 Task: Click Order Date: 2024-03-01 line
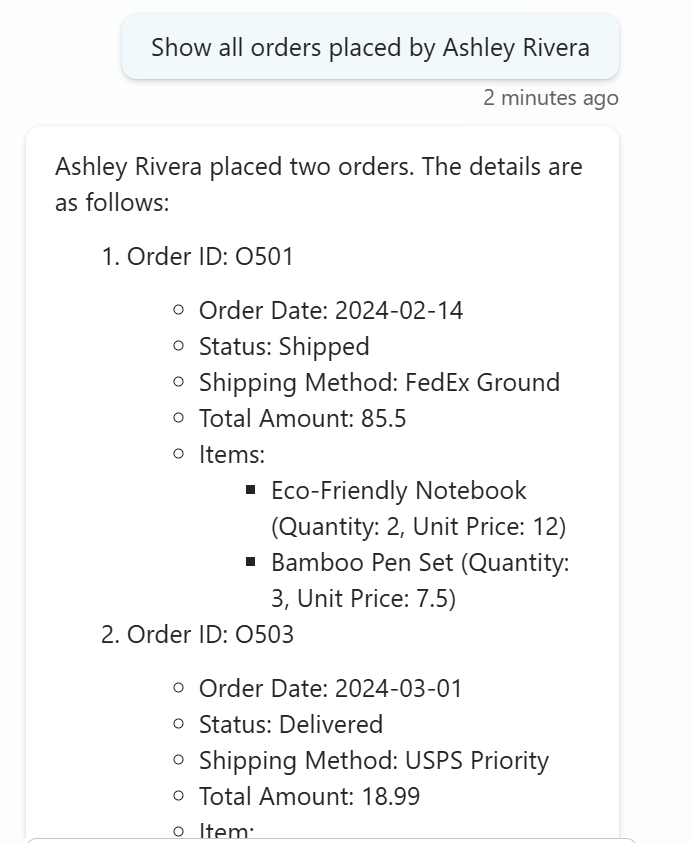tap(331, 688)
